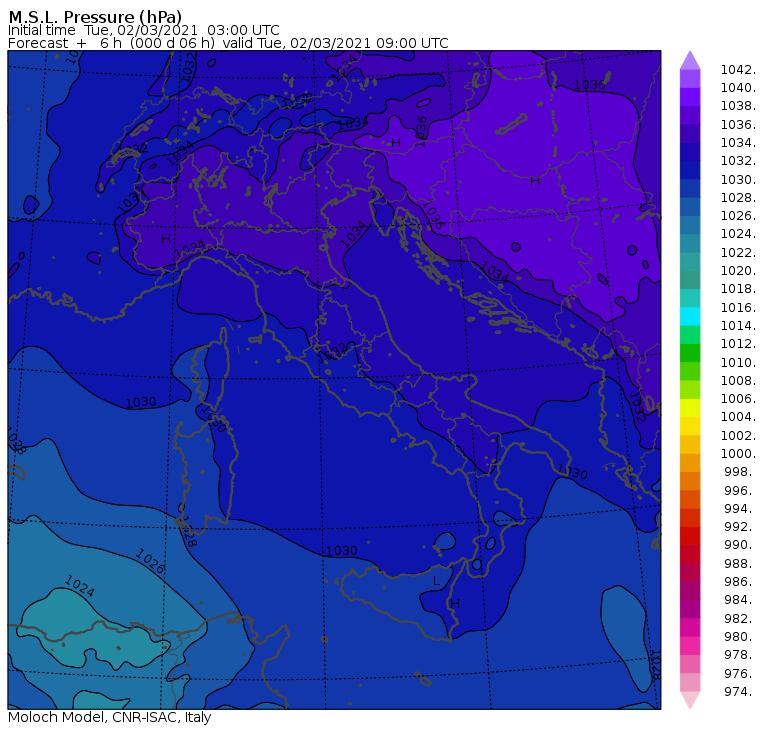760x731 pixels.
Task: Select legend value 1036.
Action: click(738, 125)
